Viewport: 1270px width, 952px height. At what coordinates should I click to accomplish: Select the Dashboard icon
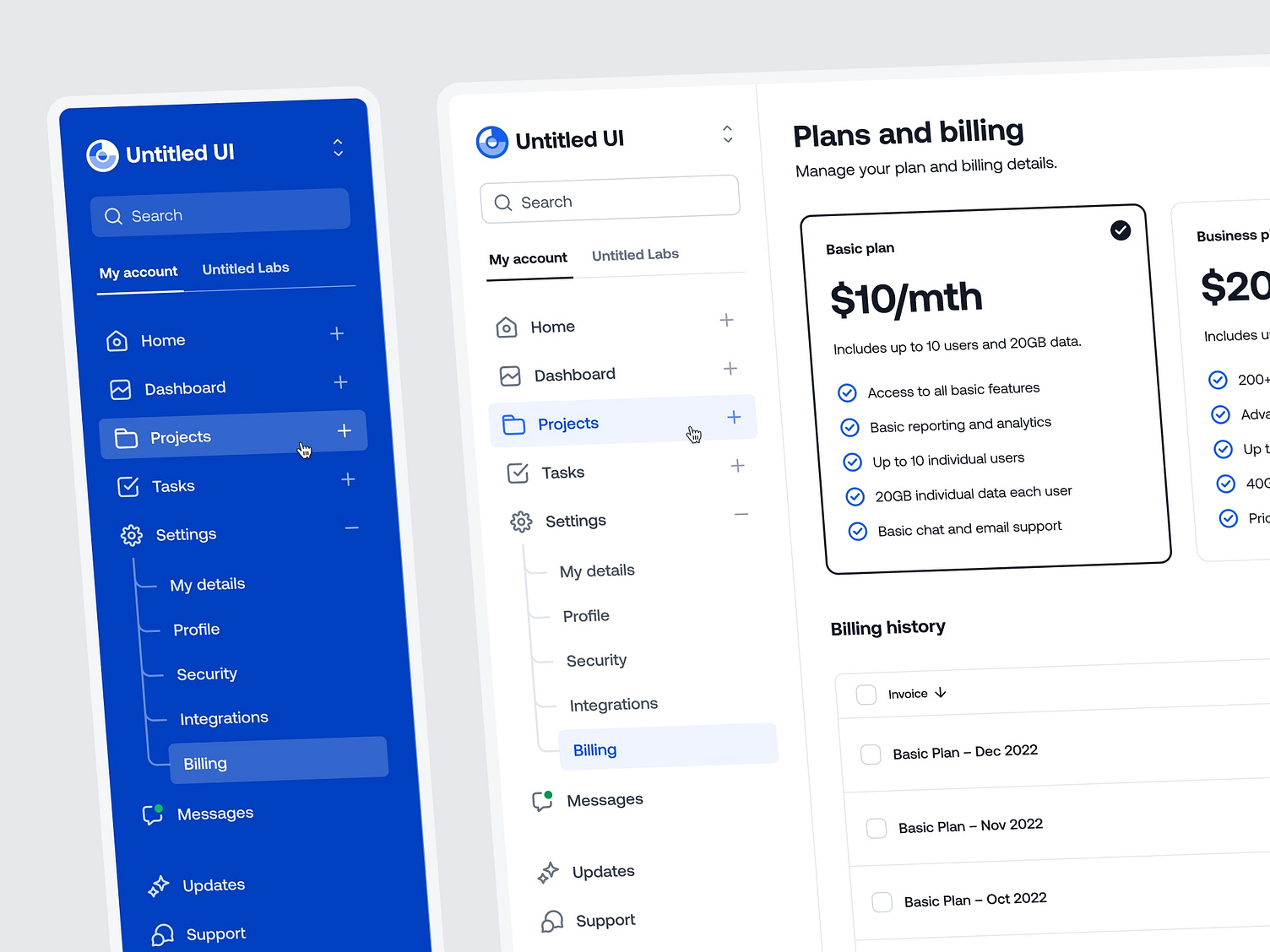tap(510, 375)
